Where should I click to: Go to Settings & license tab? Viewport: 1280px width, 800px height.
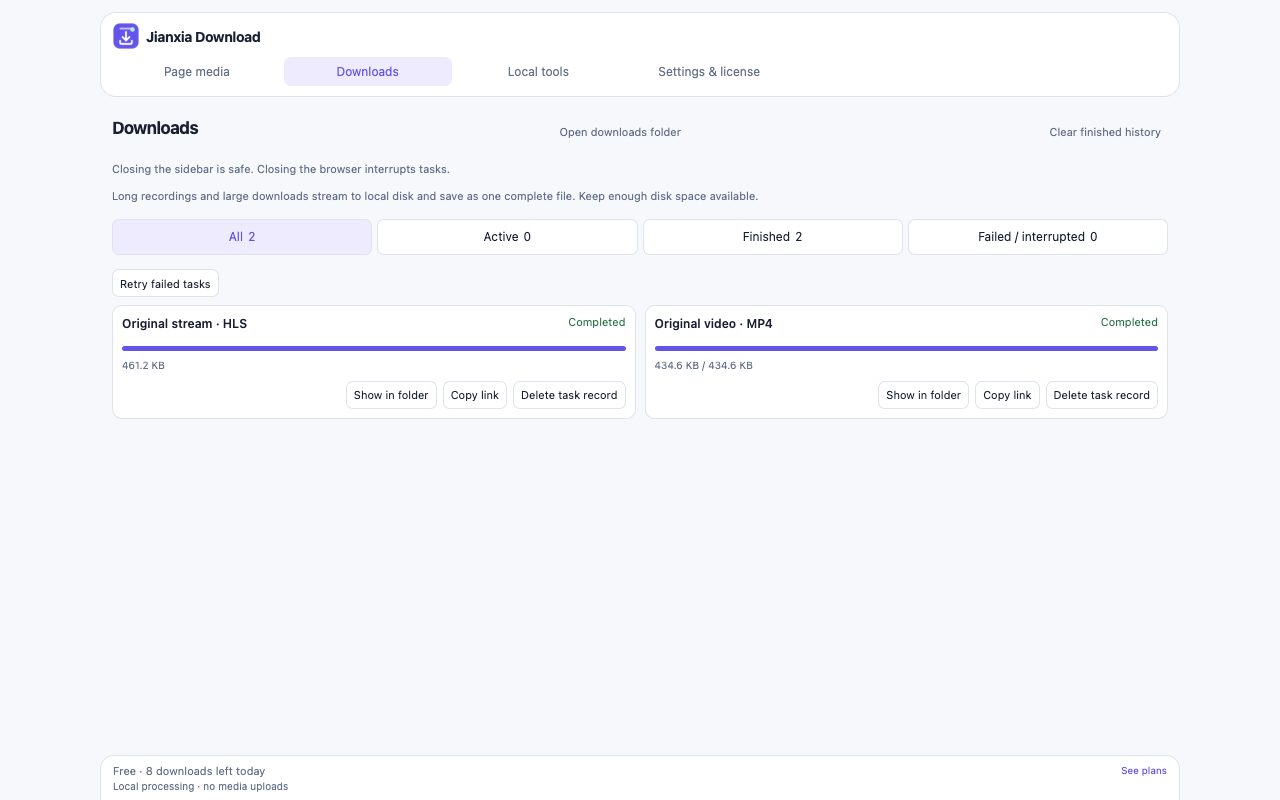pyautogui.click(x=709, y=72)
